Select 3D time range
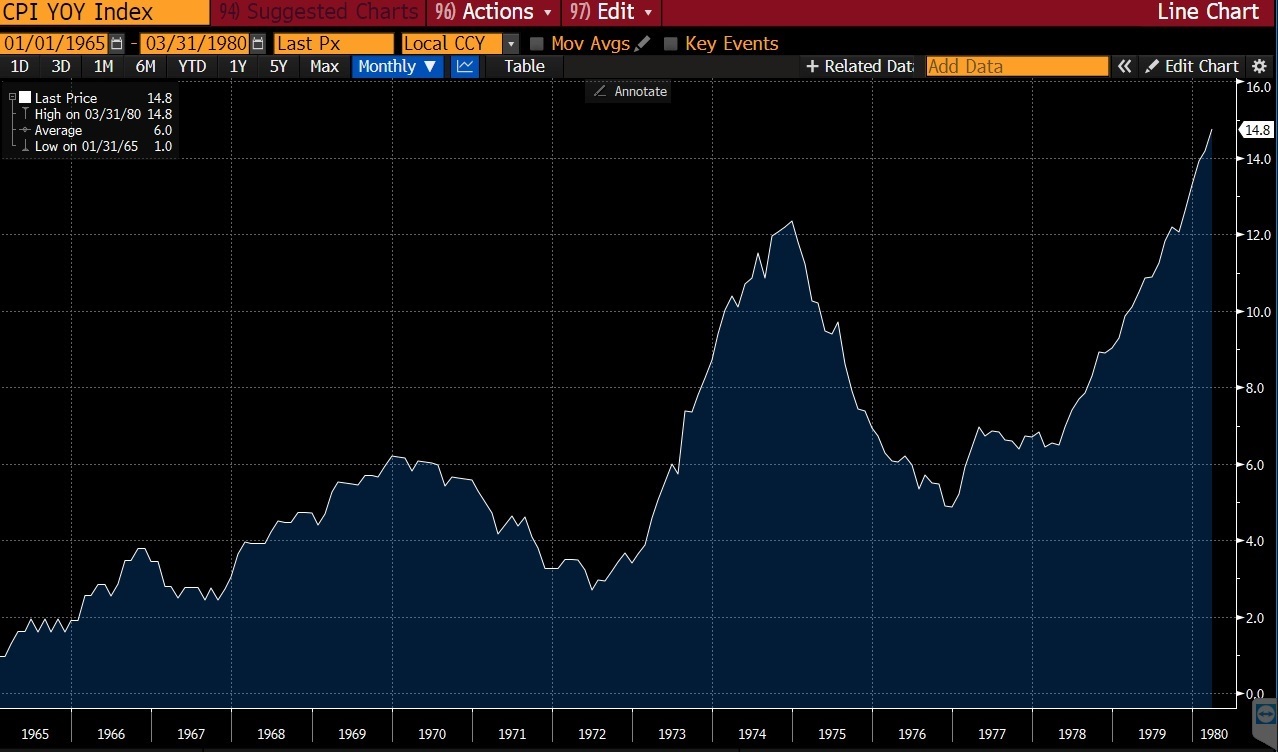The height and width of the screenshot is (752, 1278). 61,66
